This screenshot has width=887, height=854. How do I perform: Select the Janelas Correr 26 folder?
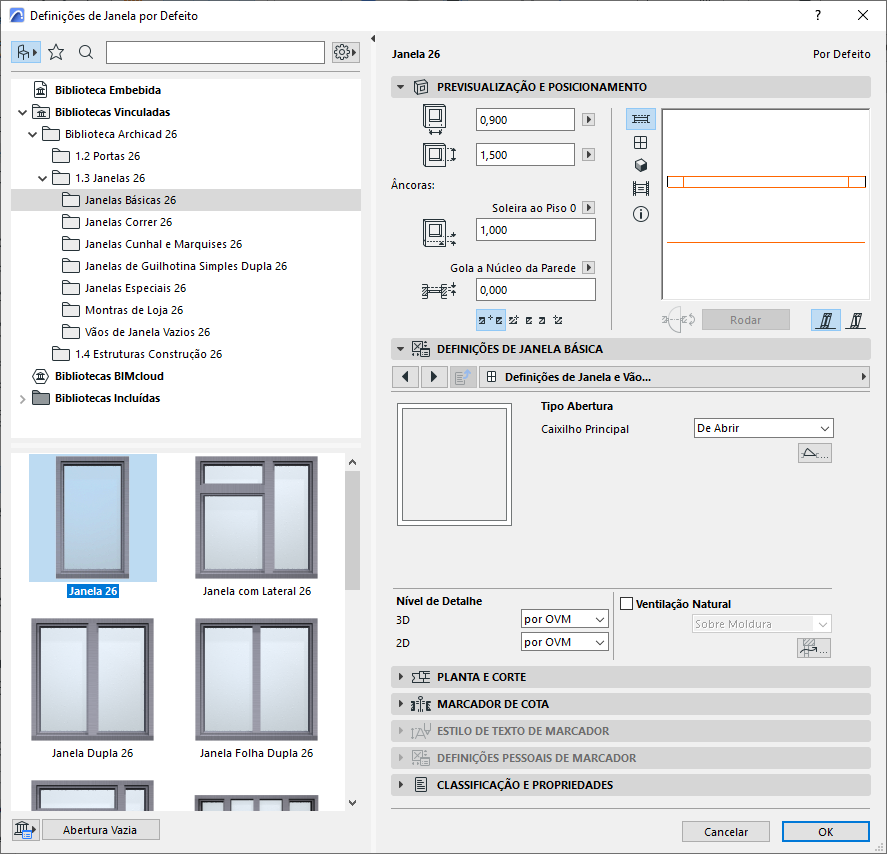point(128,222)
